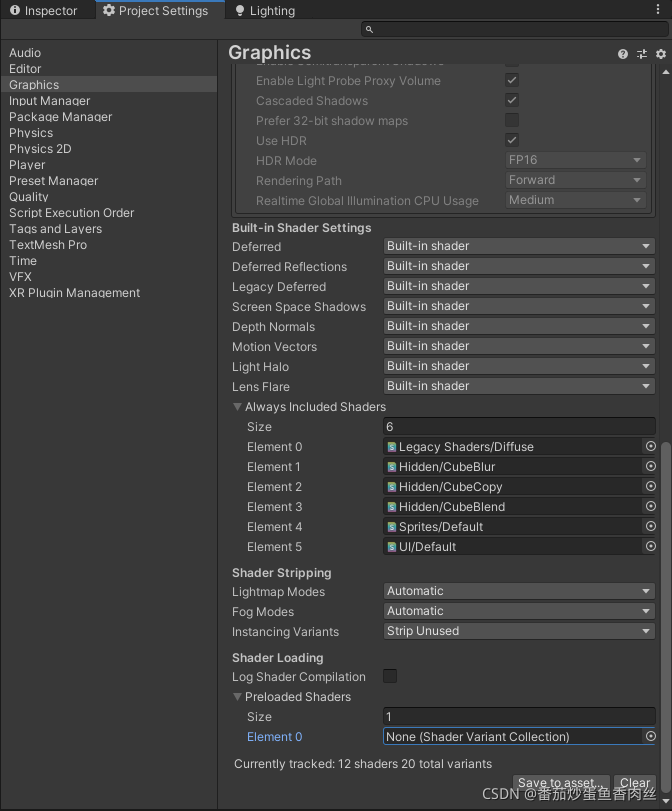The height and width of the screenshot is (811, 672).
Task: Open the Graphics preset selector icon
Action: (642, 54)
